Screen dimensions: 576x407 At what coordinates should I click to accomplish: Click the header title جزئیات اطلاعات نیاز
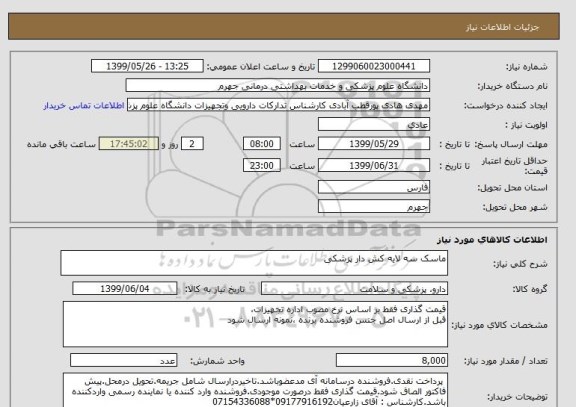tap(502, 28)
